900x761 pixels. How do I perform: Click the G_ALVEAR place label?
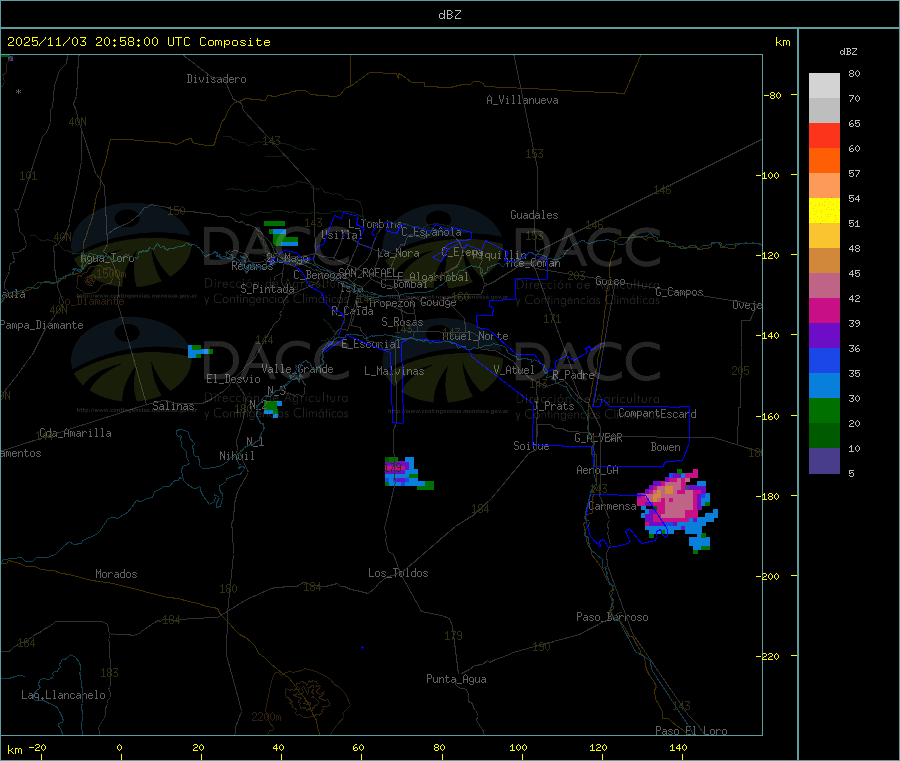(598, 438)
